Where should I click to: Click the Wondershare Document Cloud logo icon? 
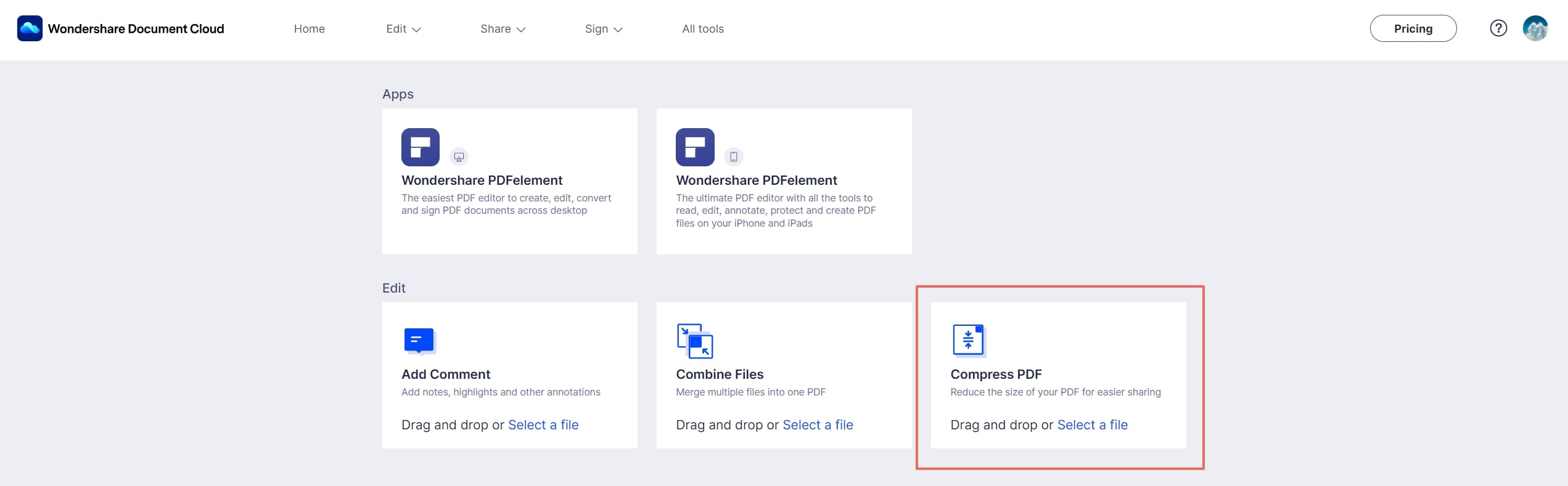tap(30, 28)
